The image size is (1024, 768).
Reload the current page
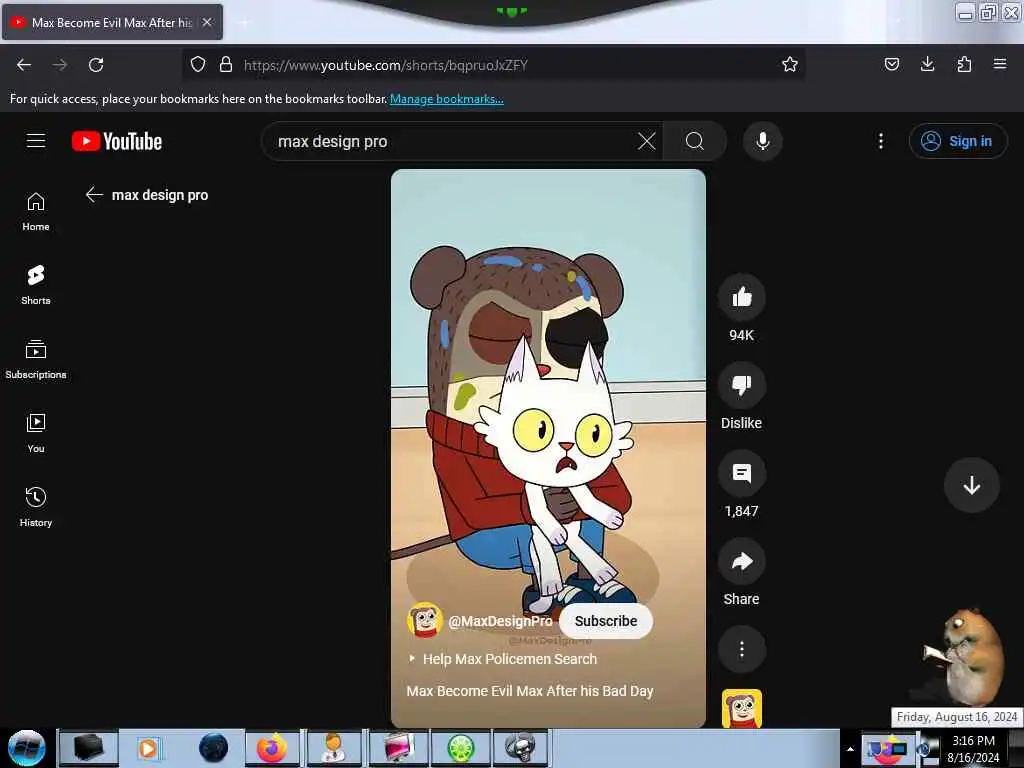coord(96,65)
